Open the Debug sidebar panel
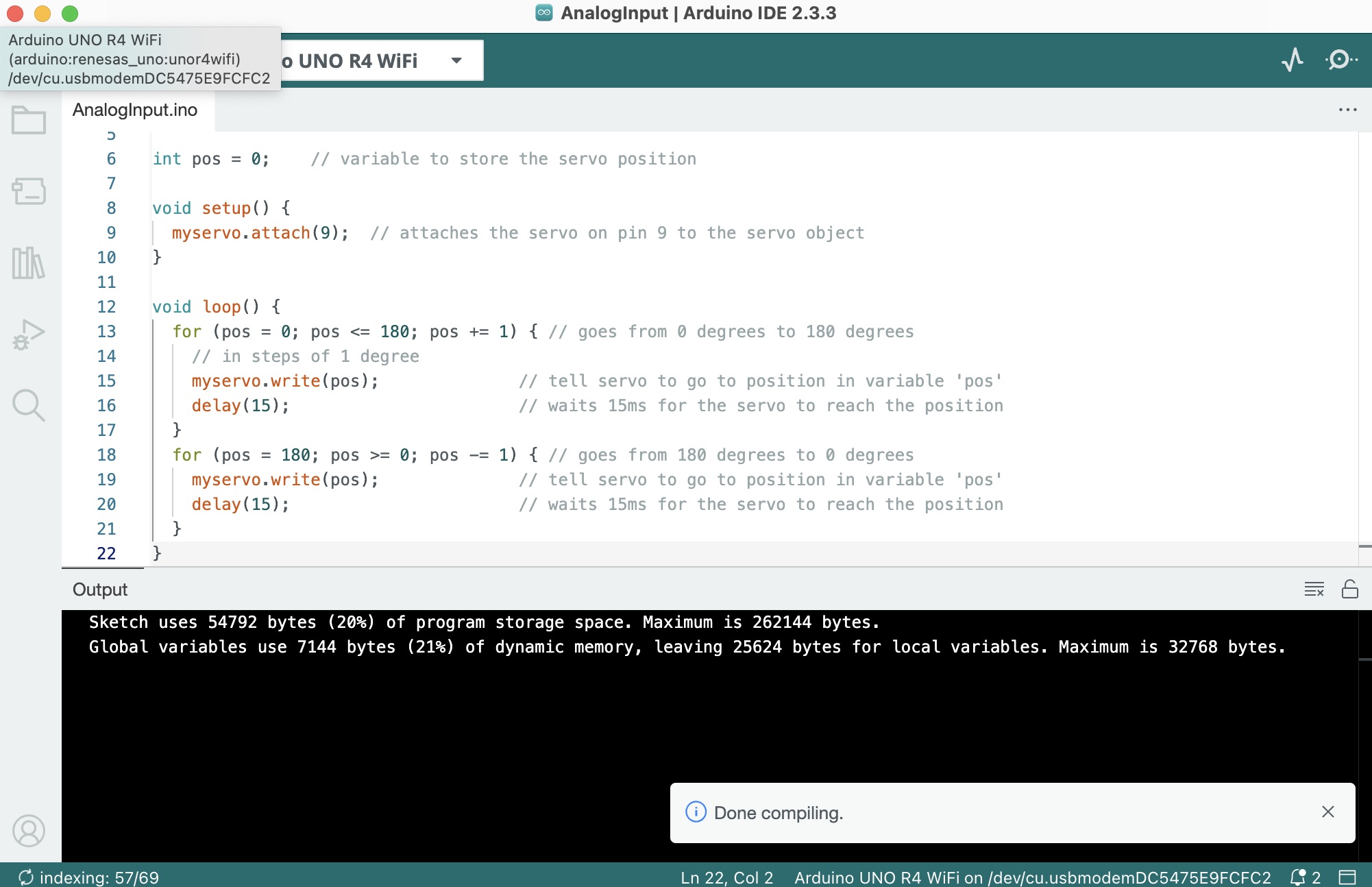The height and width of the screenshot is (887, 1372). pyautogui.click(x=29, y=335)
